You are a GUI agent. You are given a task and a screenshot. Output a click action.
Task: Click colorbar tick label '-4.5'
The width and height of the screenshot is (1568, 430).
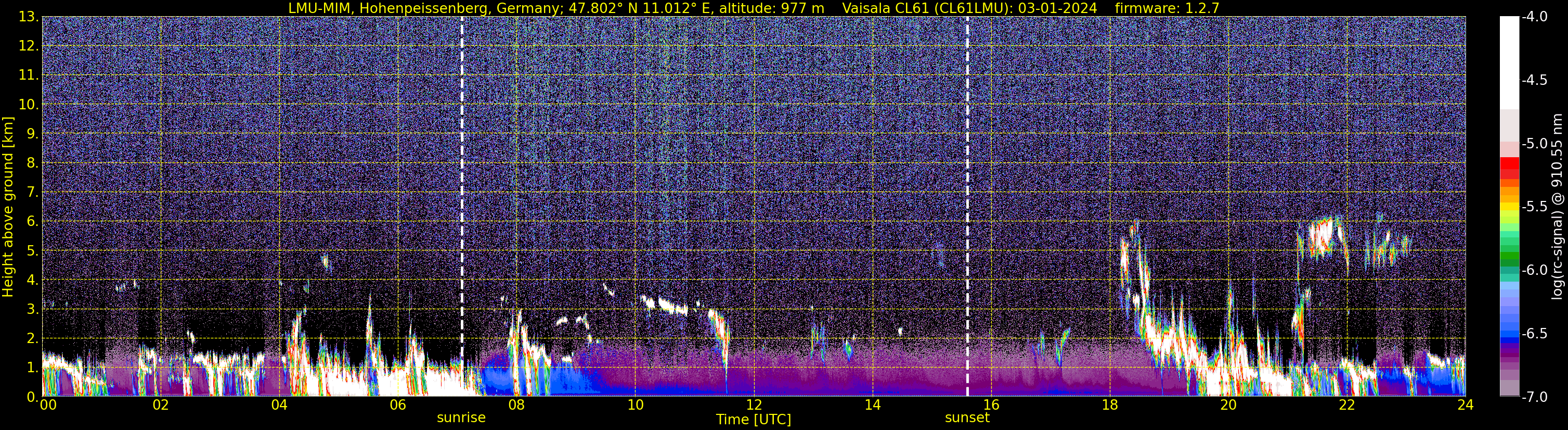[1534, 80]
